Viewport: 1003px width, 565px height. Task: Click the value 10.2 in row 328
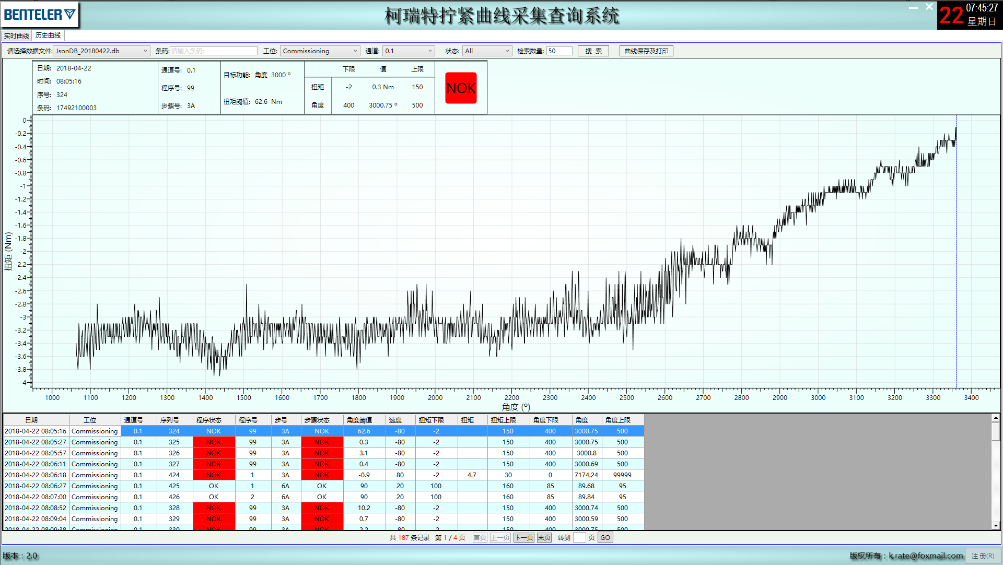click(364, 507)
